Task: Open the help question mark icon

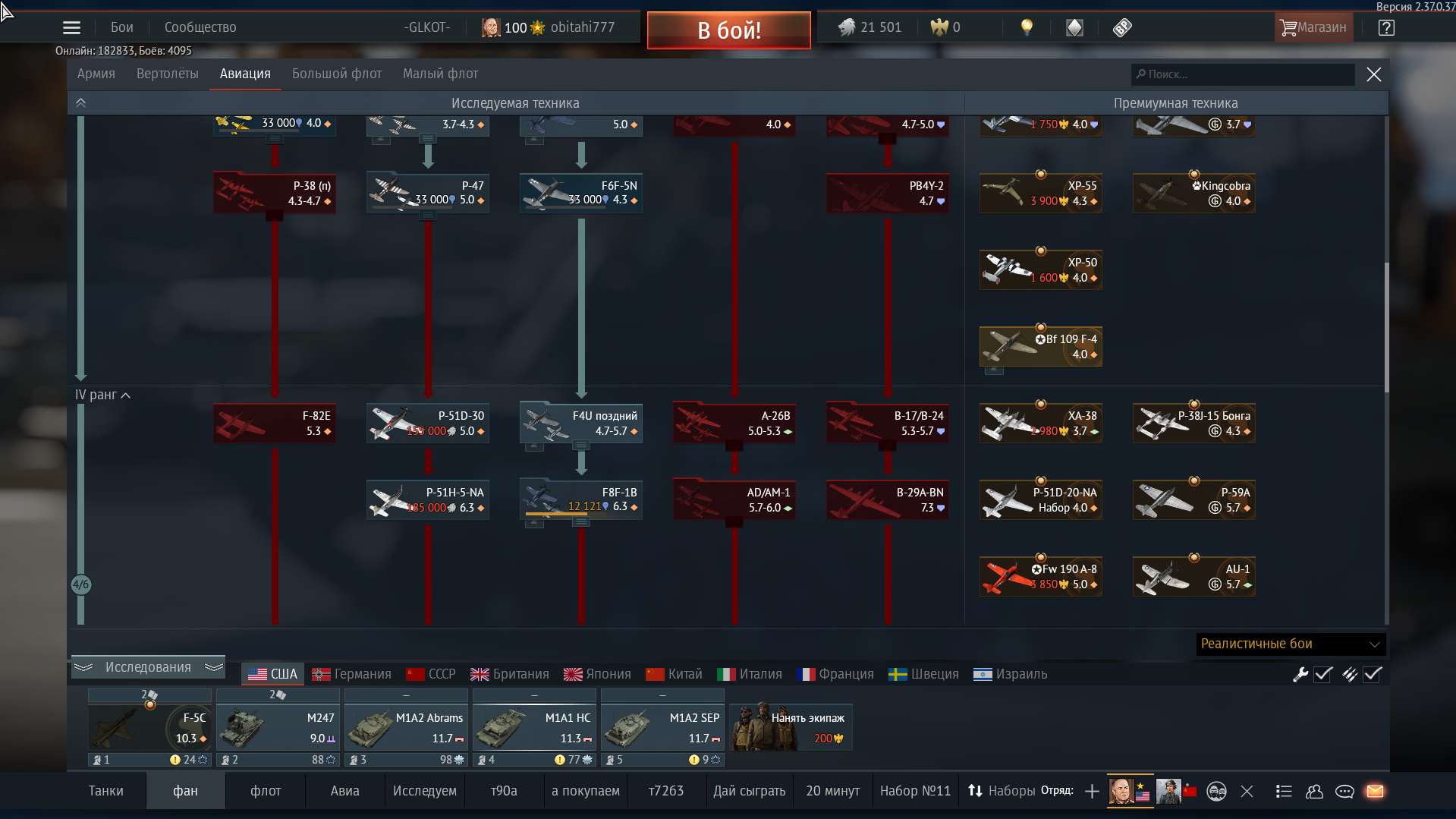Action: [x=1386, y=27]
